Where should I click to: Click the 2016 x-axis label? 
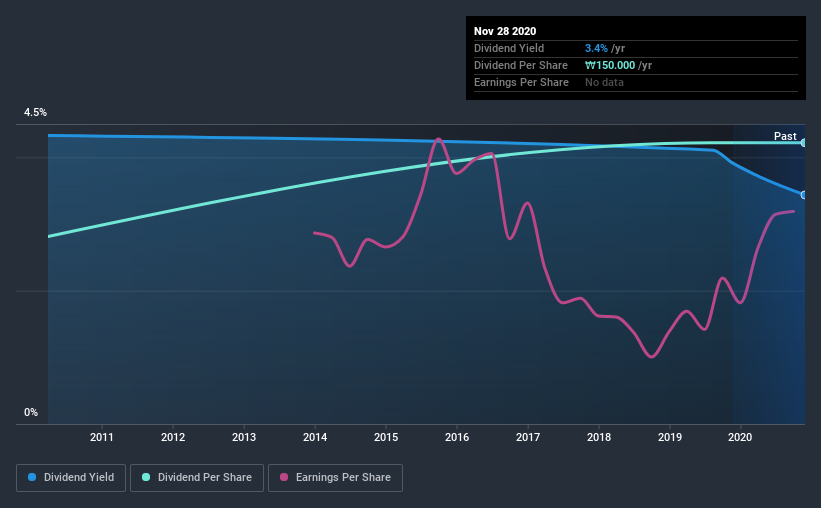457,437
